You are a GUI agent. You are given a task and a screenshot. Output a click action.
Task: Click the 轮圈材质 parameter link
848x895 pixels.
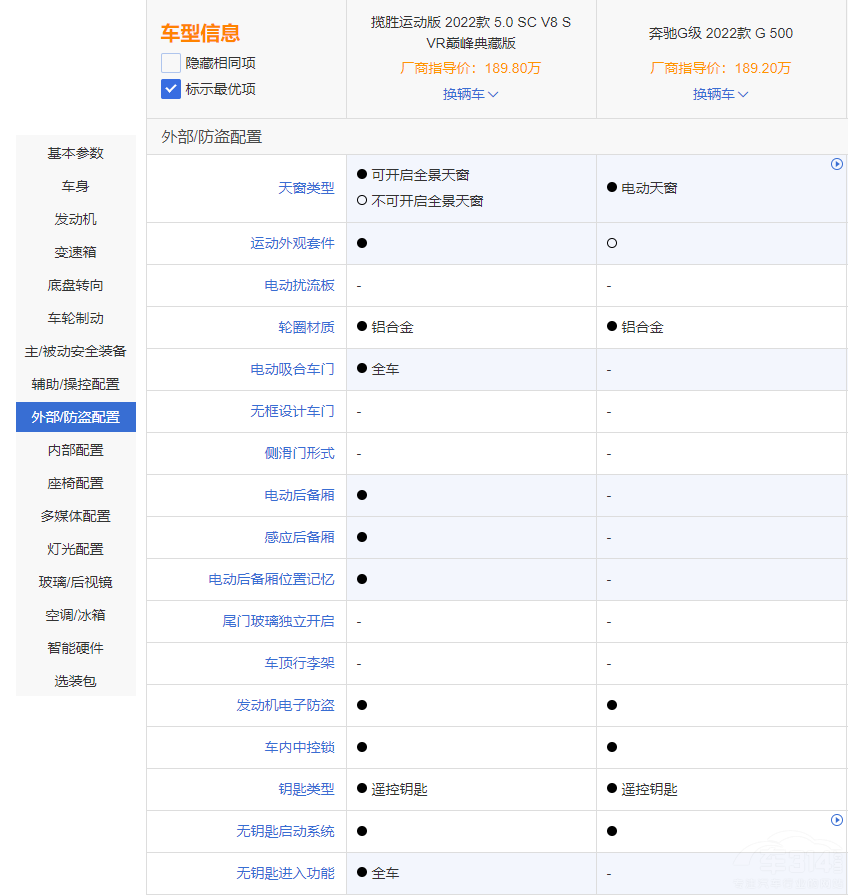[x=306, y=327]
